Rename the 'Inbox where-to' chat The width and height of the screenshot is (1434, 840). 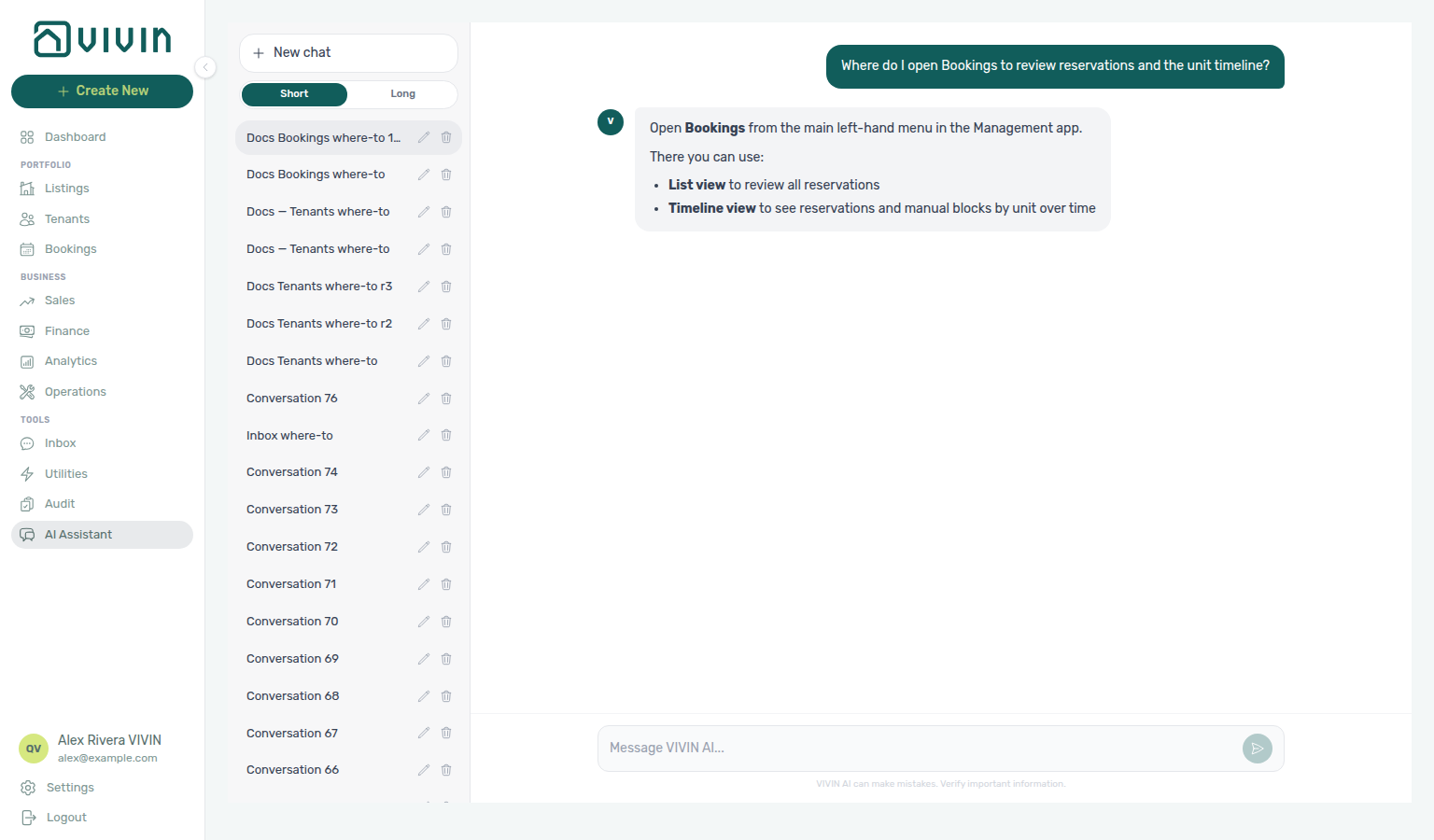coord(424,436)
